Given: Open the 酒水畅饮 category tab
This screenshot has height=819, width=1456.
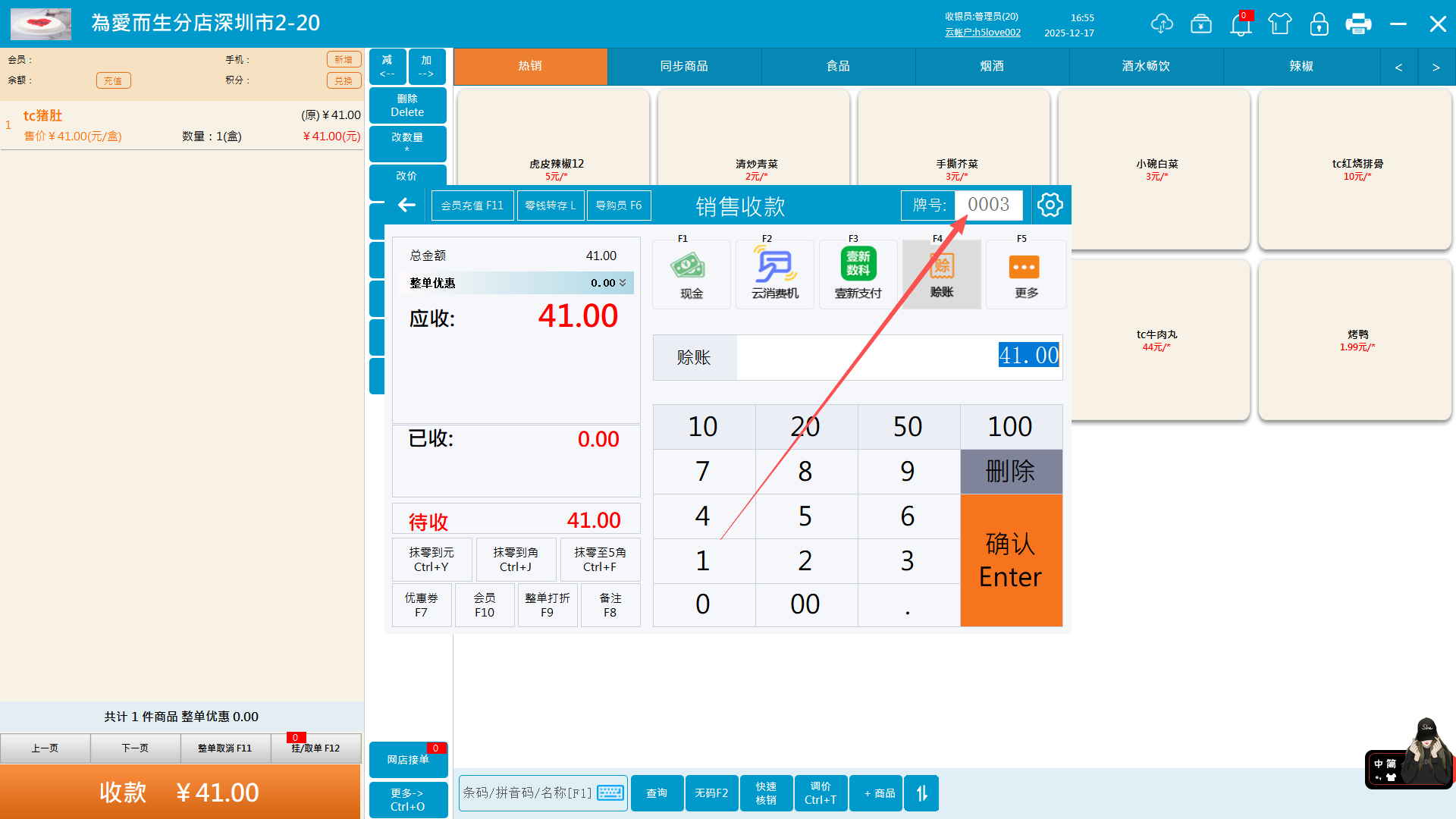Looking at the screenshot, I should click(1145, 67).
